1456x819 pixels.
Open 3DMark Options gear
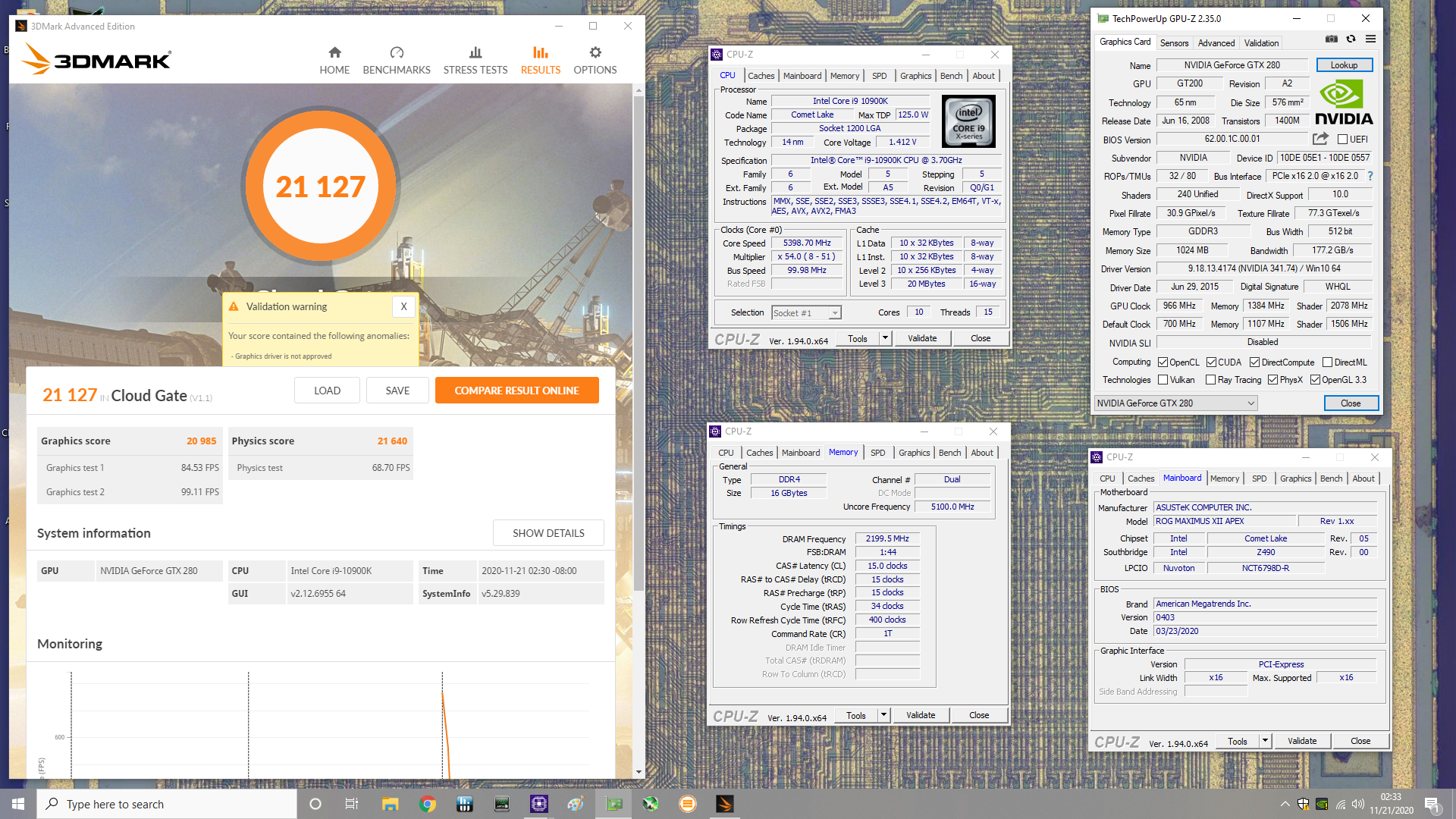tap(595, 61)
